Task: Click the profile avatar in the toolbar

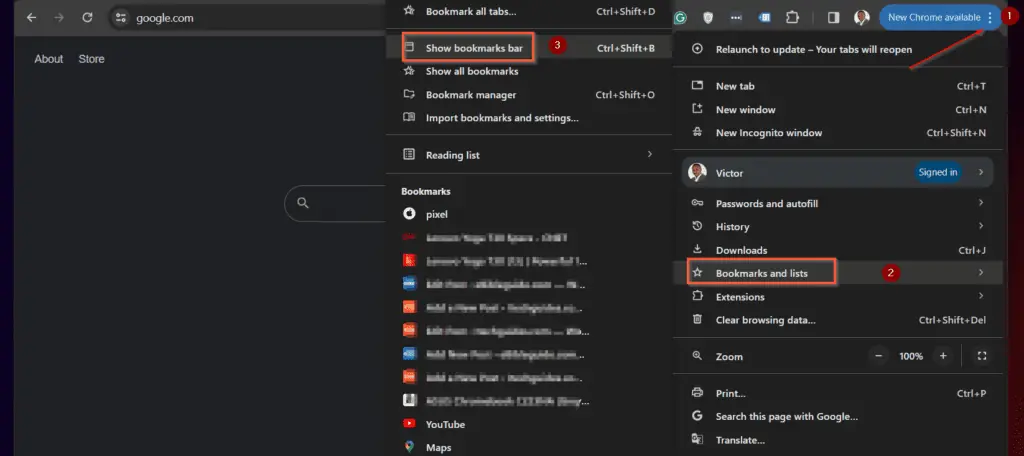Action: click(861, 18)
